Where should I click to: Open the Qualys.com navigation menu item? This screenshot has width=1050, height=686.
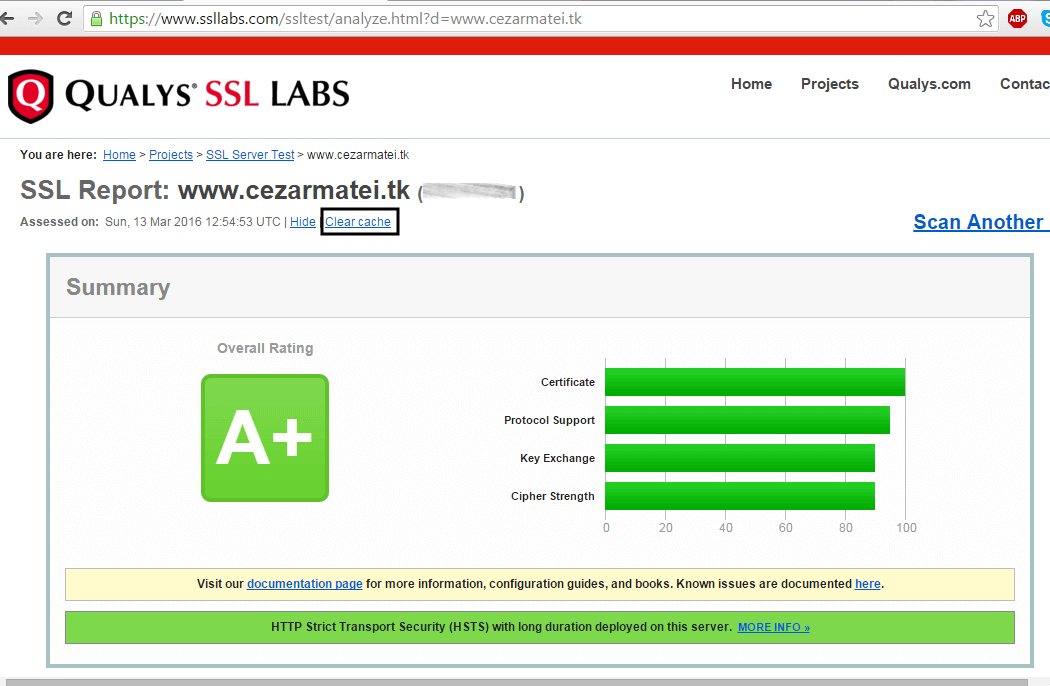tap(929, 84)
